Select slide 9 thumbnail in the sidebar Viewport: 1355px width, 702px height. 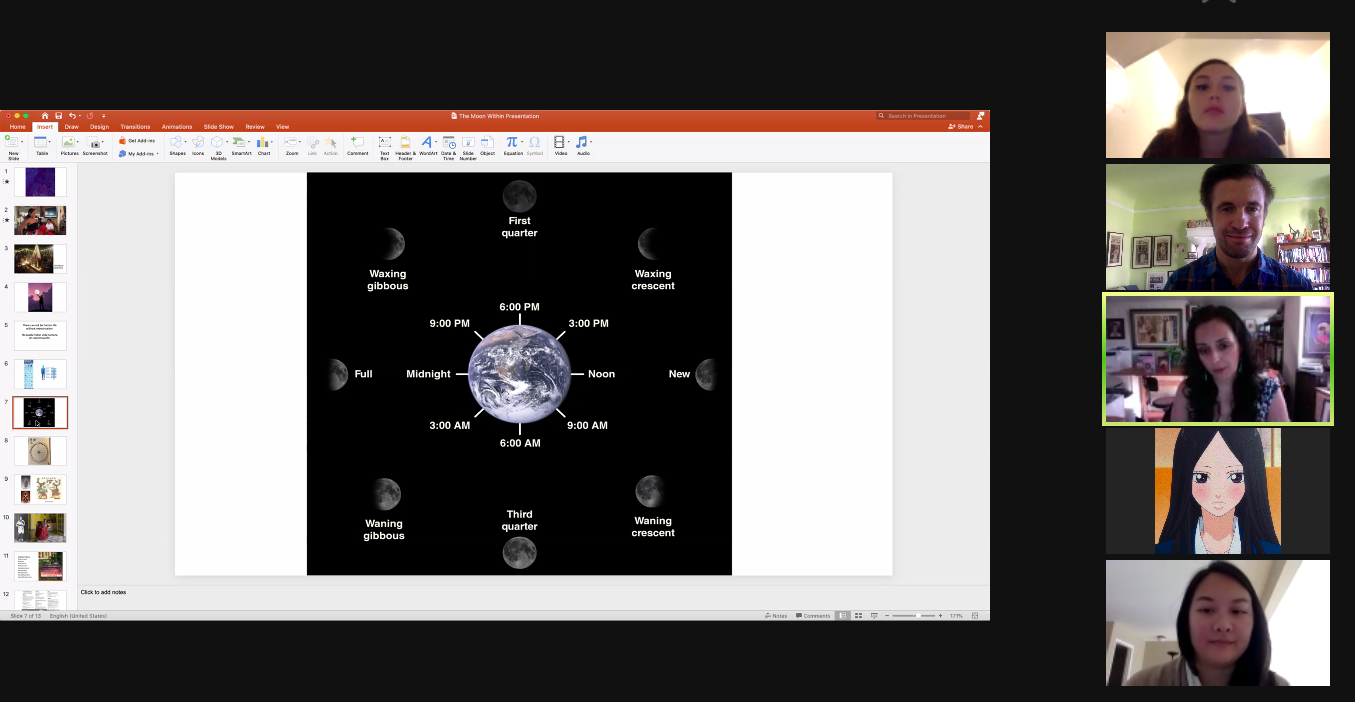tap(40, 489)
